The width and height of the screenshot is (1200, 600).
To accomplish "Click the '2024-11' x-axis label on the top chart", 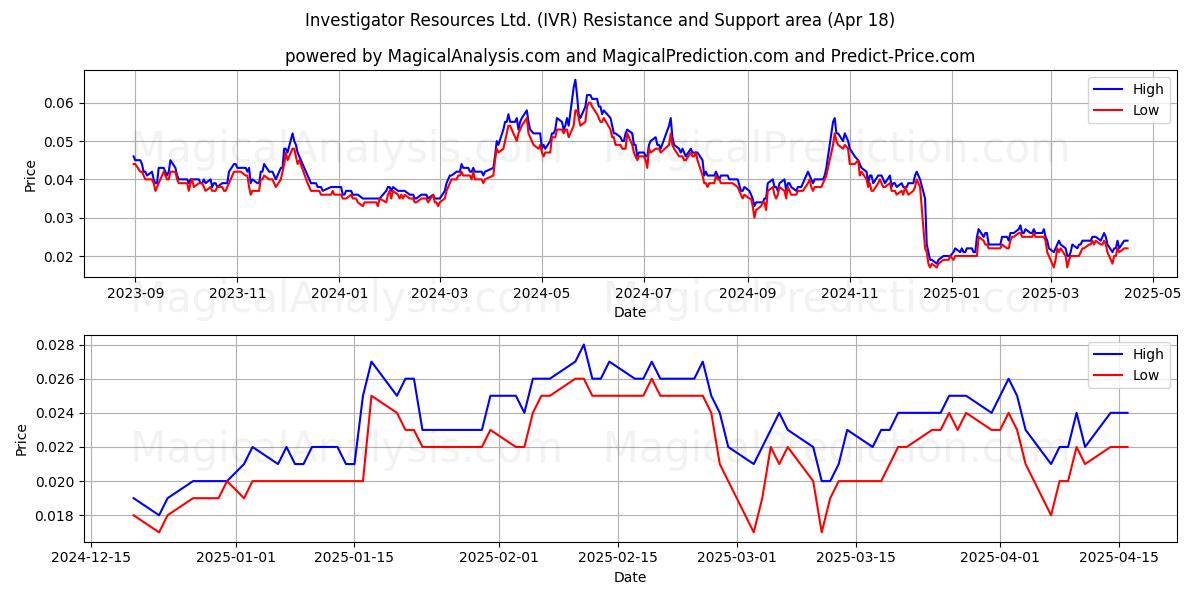I will (849, 294).
